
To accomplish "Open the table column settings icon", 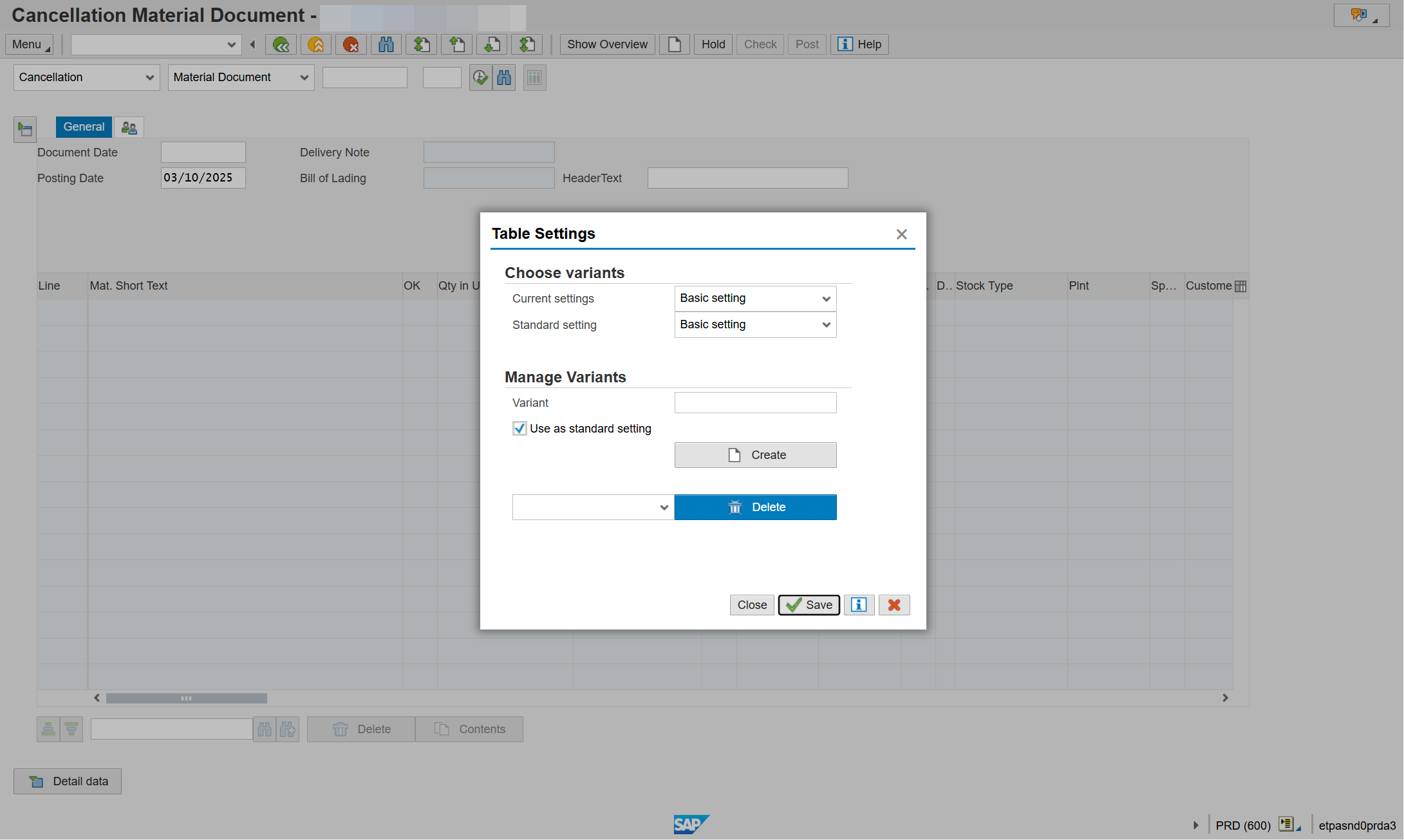I will point(1240,286).
